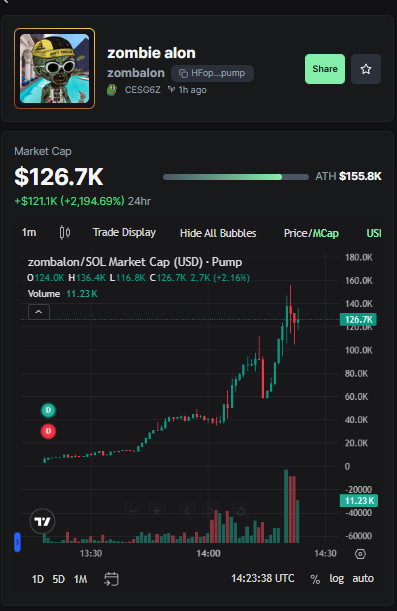Click the zombalon/SOL Market Cap chart title
The height and width of the screenshot is (611, 397).
tap(135, 262)
